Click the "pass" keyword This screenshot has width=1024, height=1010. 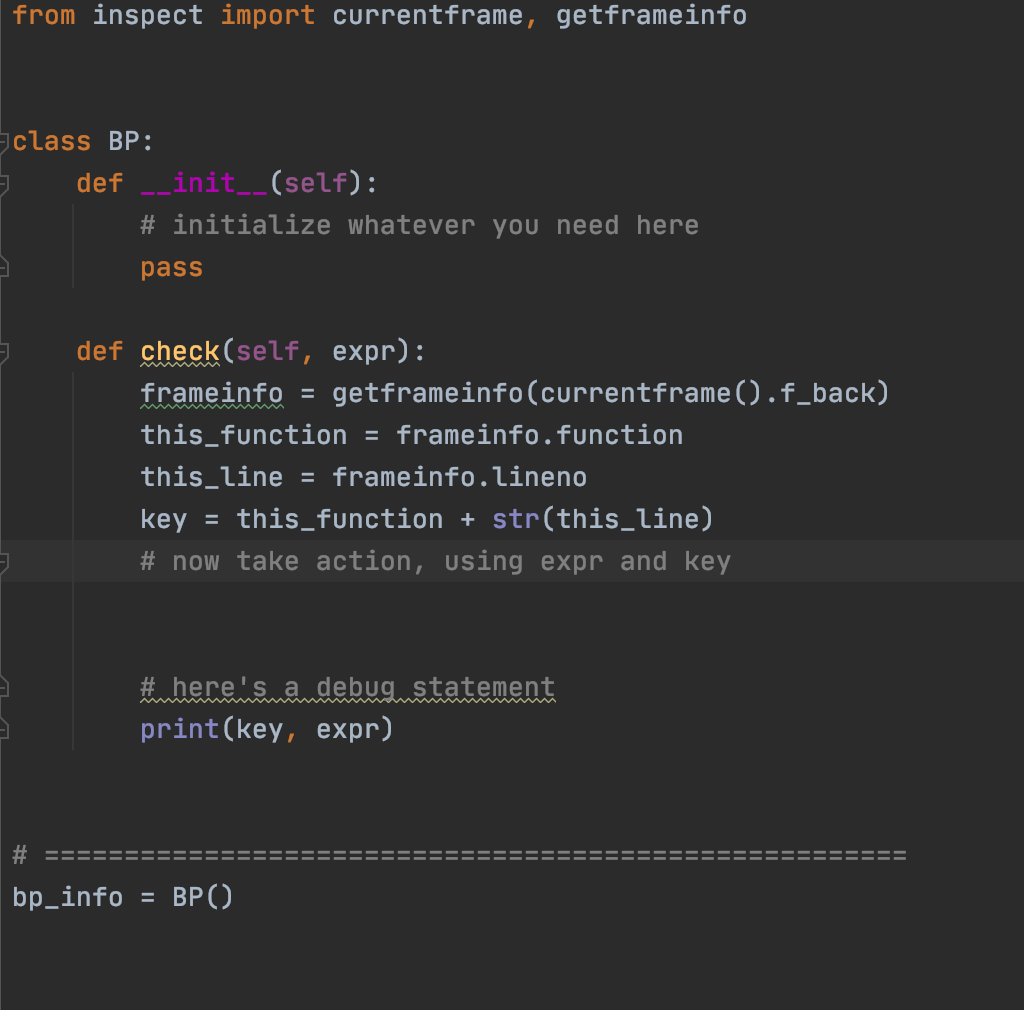point(172,268)
